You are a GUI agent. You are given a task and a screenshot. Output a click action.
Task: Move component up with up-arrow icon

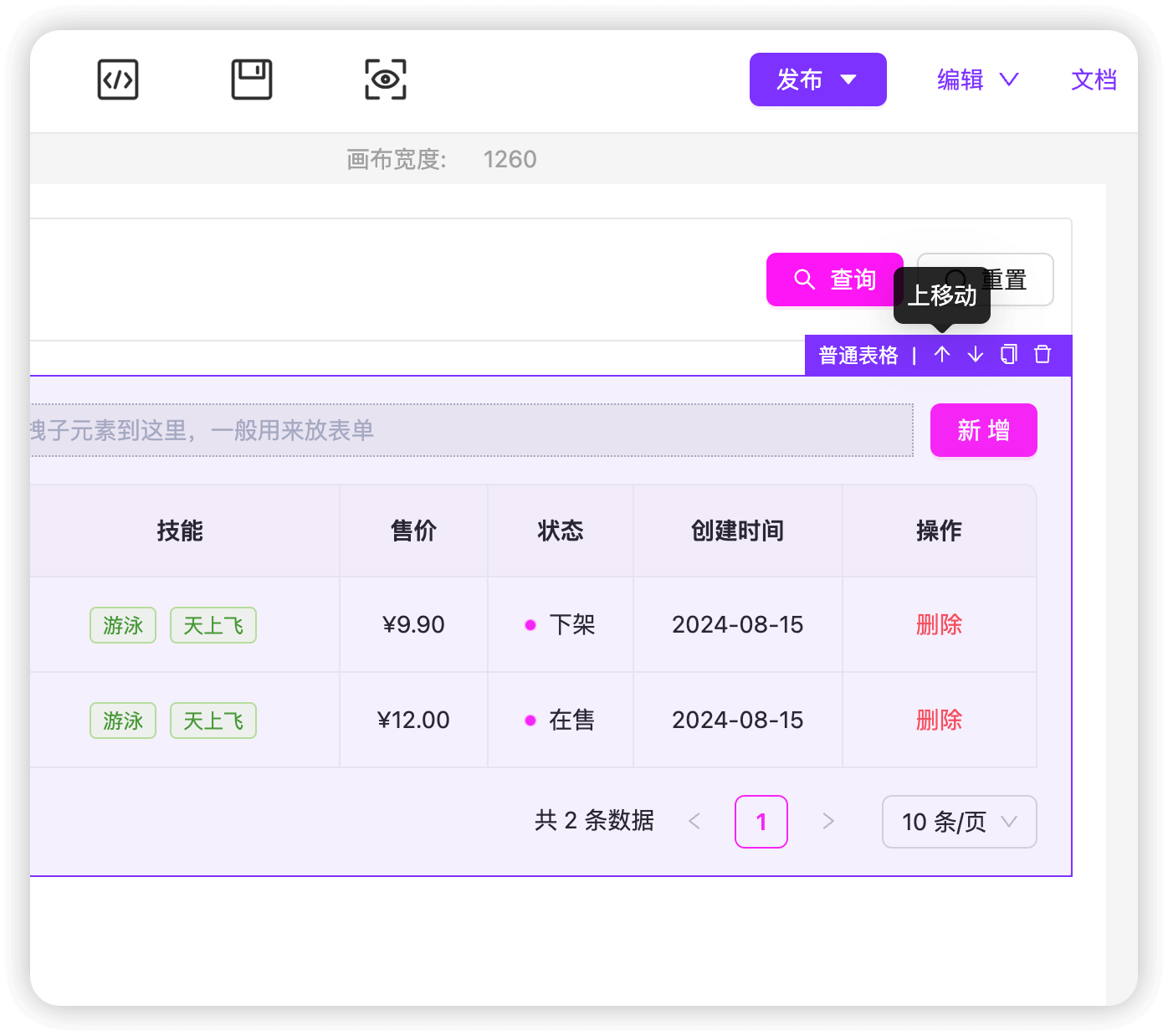[942, 355]
